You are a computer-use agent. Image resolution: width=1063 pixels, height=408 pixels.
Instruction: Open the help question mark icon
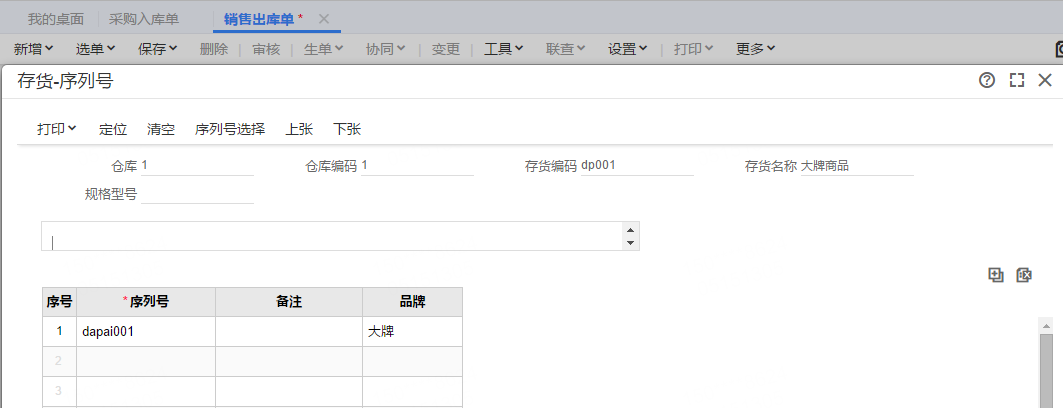(987, 81)
